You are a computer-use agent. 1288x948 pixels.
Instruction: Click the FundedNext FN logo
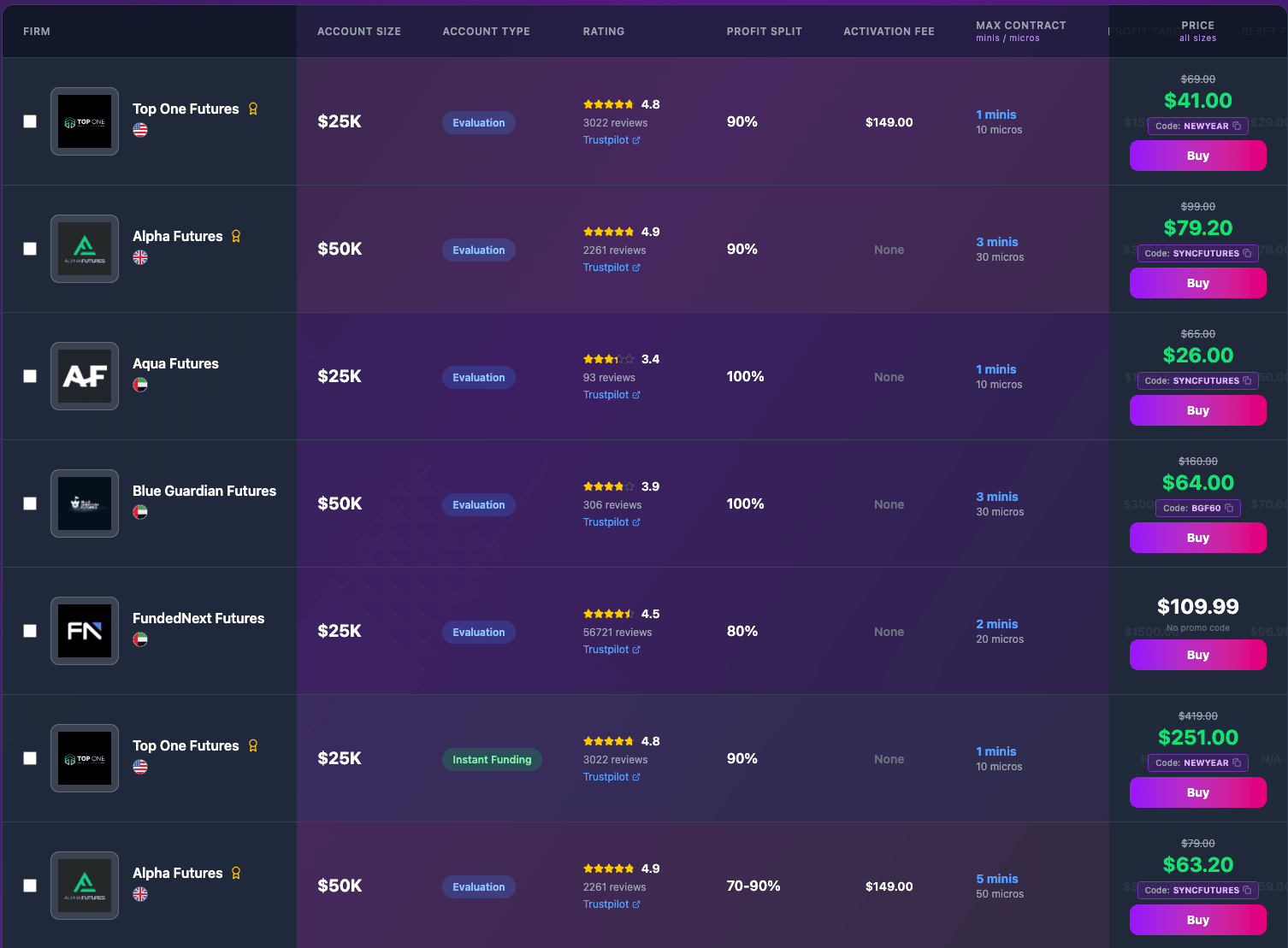click(x=84, y=631)
